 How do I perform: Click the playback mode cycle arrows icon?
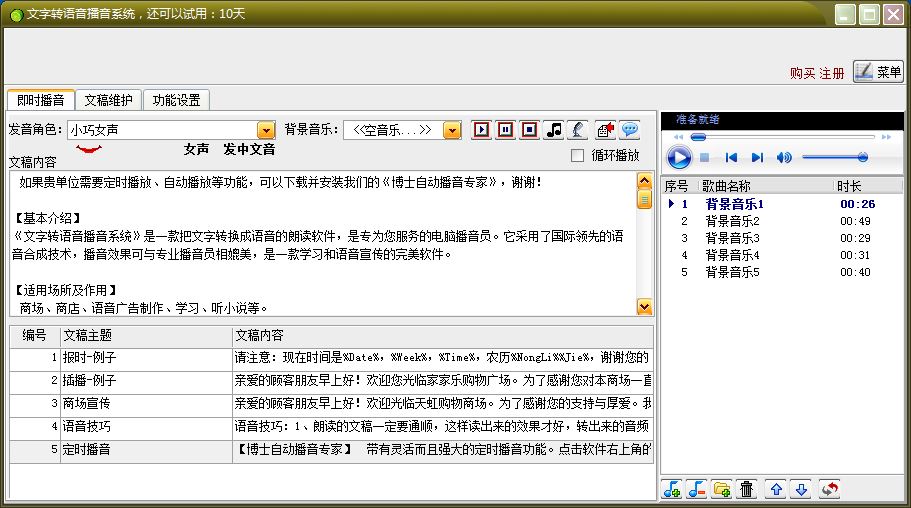pyautogui.click(x=829, y=489)
